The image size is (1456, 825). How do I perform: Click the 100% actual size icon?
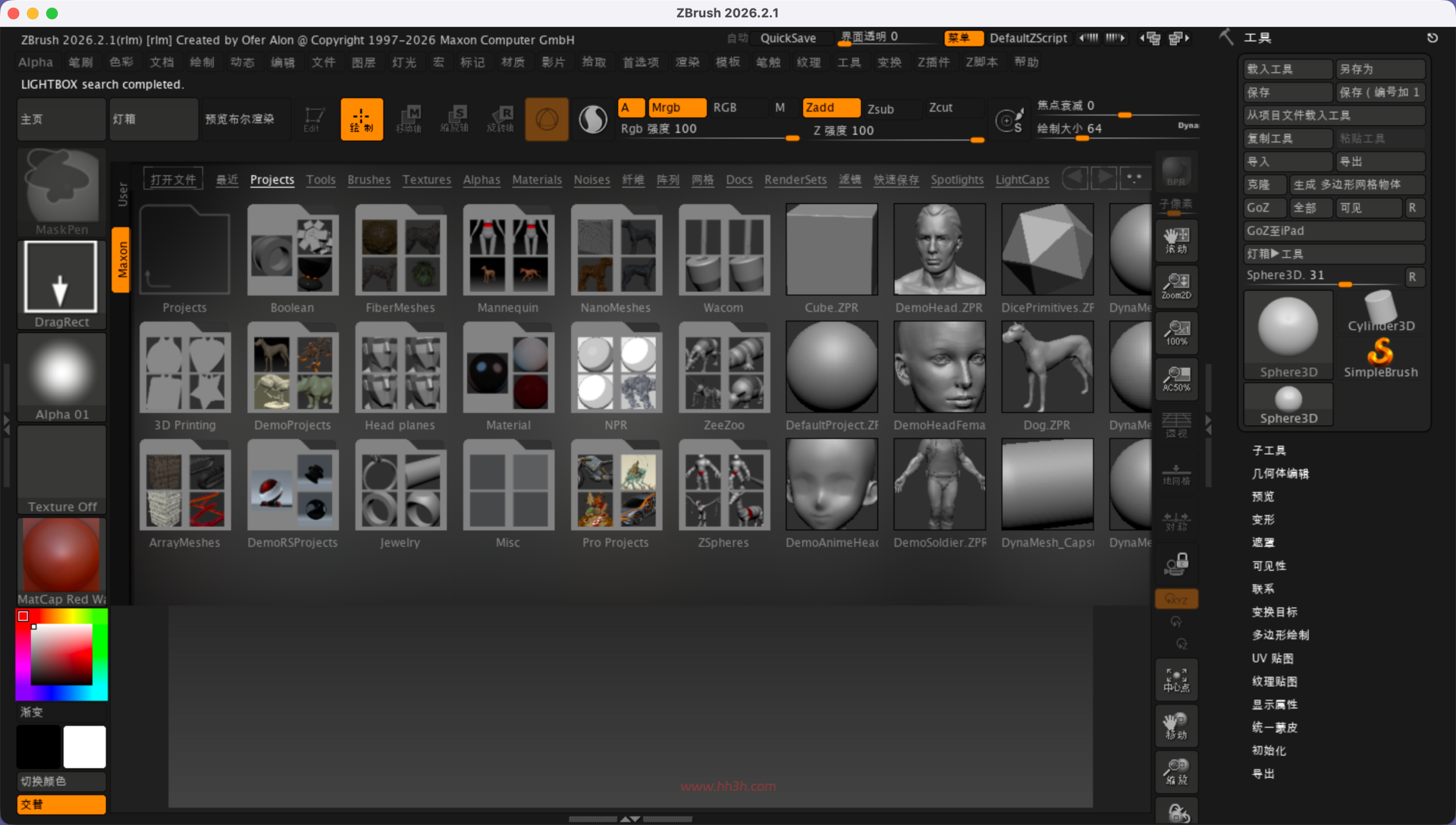pos(1176,333)
